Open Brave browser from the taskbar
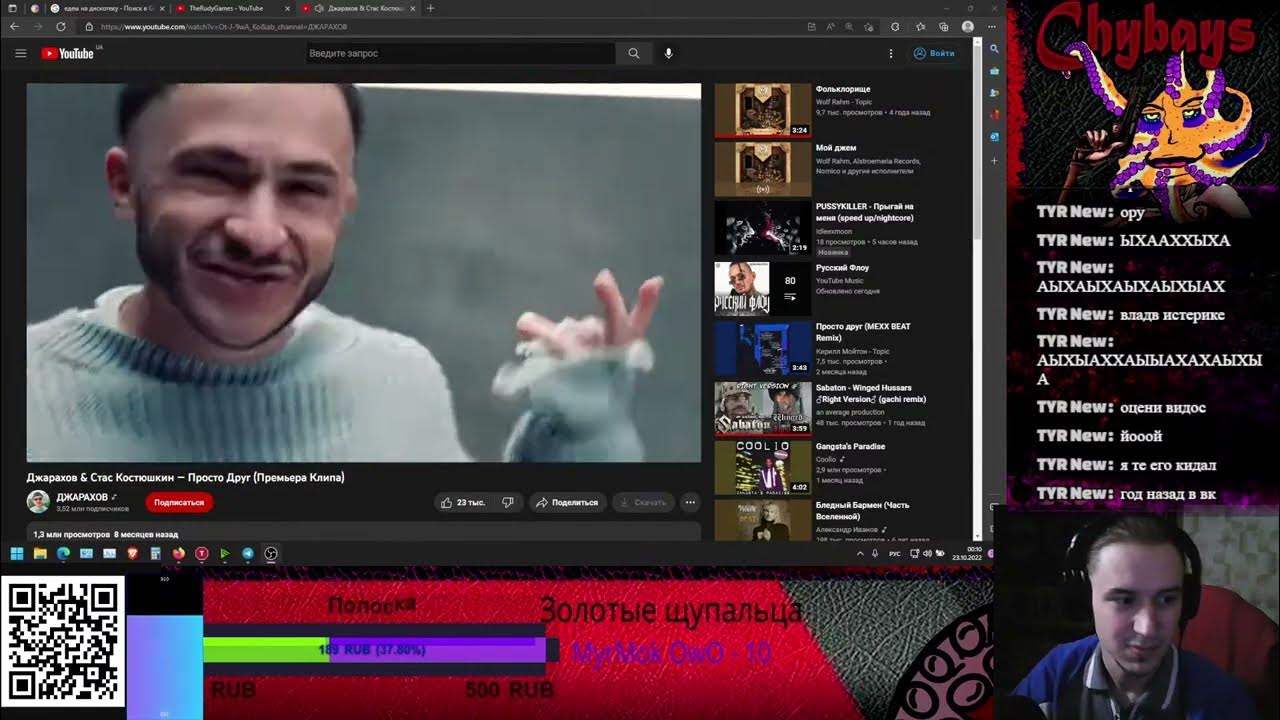 click(x=132, y=553)
